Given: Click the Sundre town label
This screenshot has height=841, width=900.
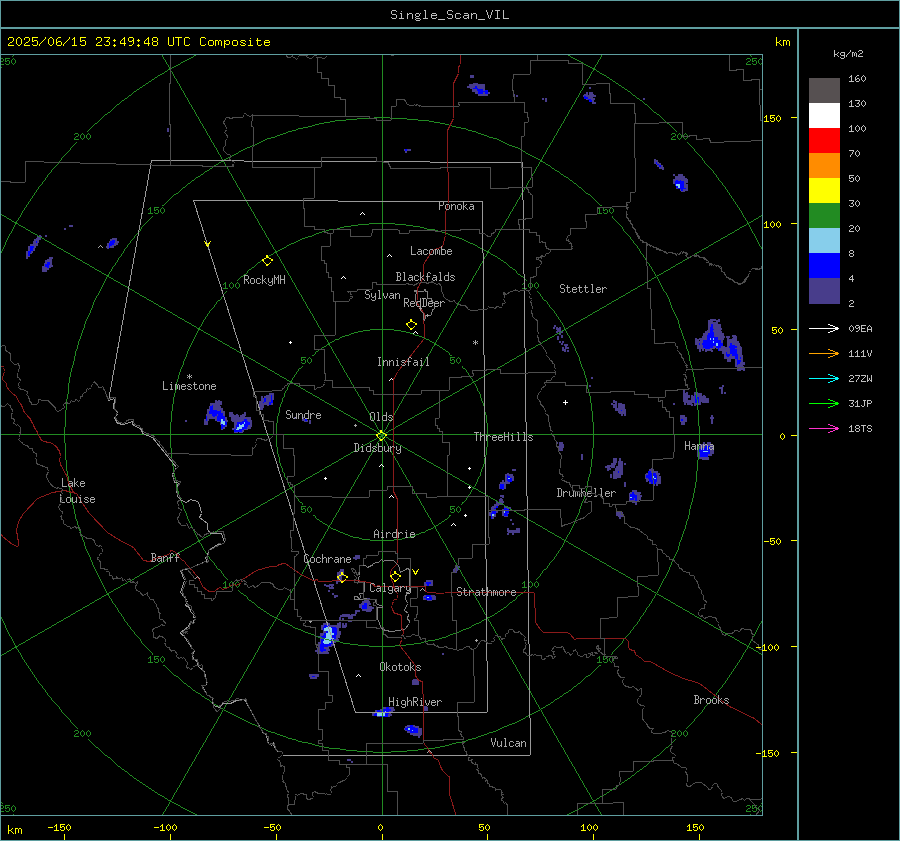Looking at the screenshot, I should (x=303, y=415).
